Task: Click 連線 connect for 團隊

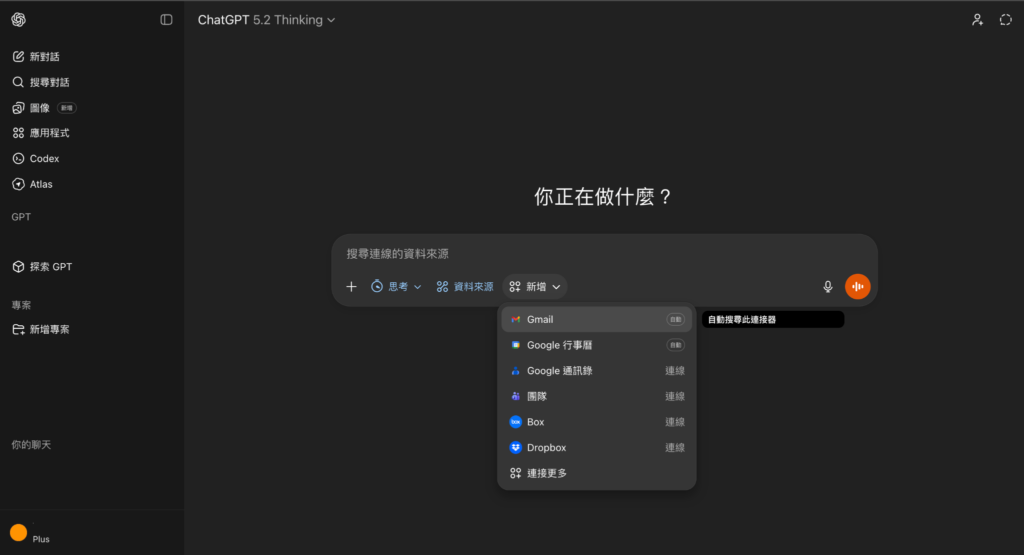Action: (675, 396)
